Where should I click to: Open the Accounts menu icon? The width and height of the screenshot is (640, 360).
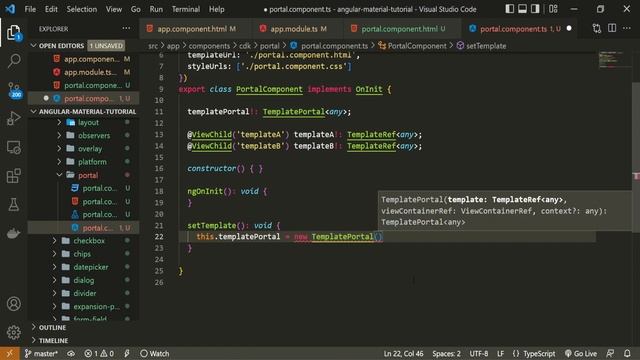pyautogui.click(x=13, y=304)
